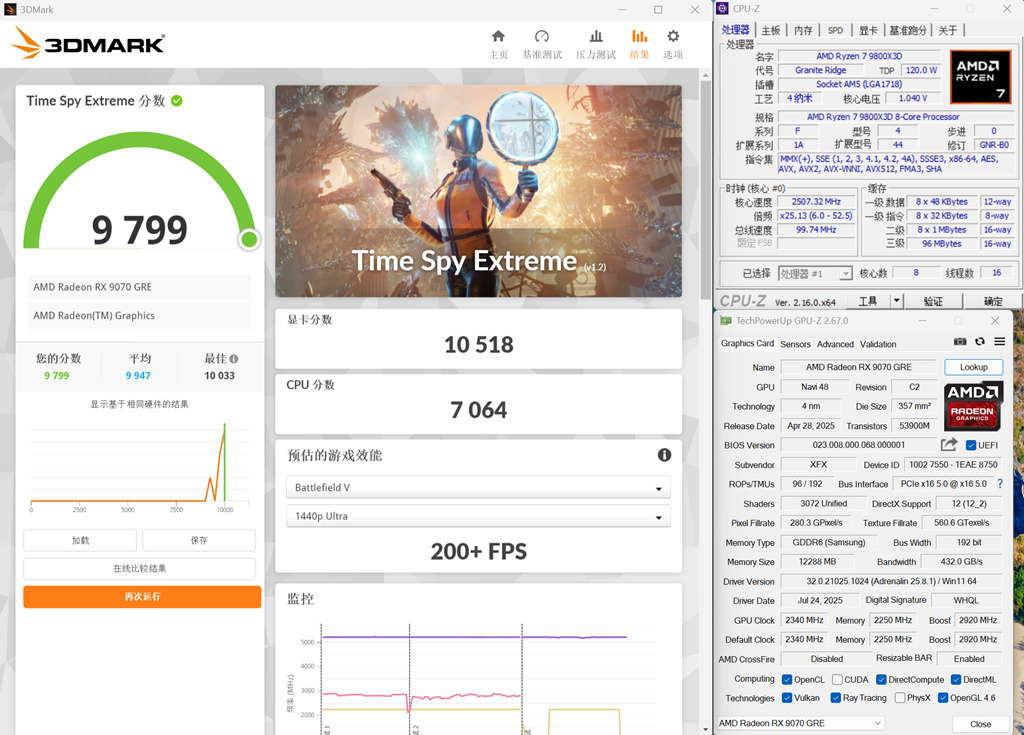Image resolution: width=1024 pixels, height=735 pixels.
Task: Click GPU-Z Close button
Action: [x=980, y=724]
